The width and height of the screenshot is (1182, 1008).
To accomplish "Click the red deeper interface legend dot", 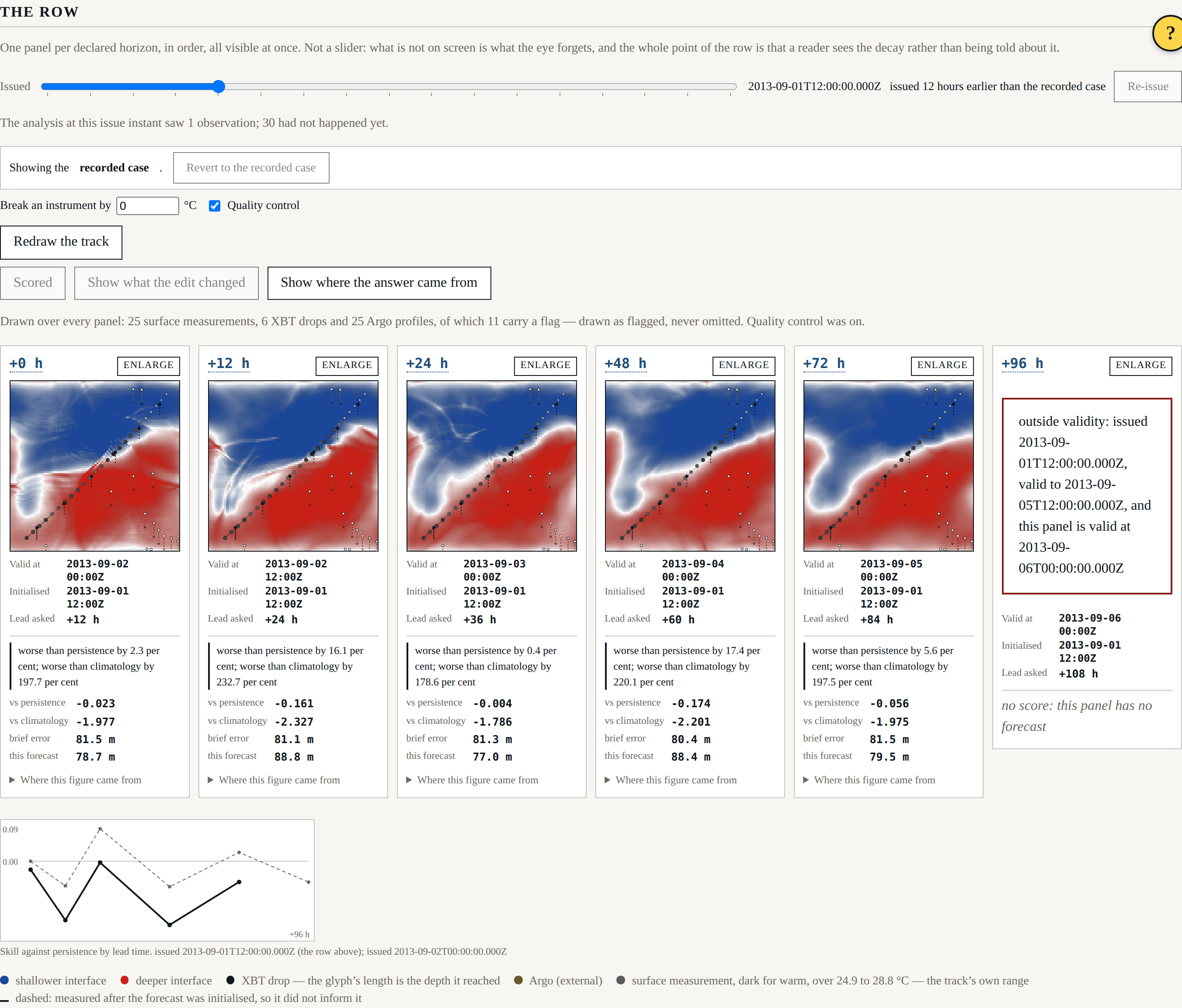I will point(125,980).
